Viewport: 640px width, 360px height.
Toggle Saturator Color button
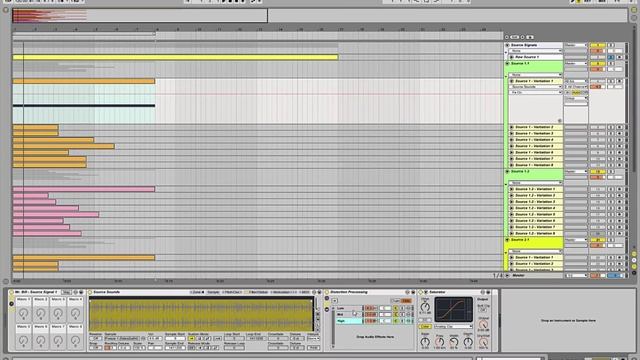(425, 327)
